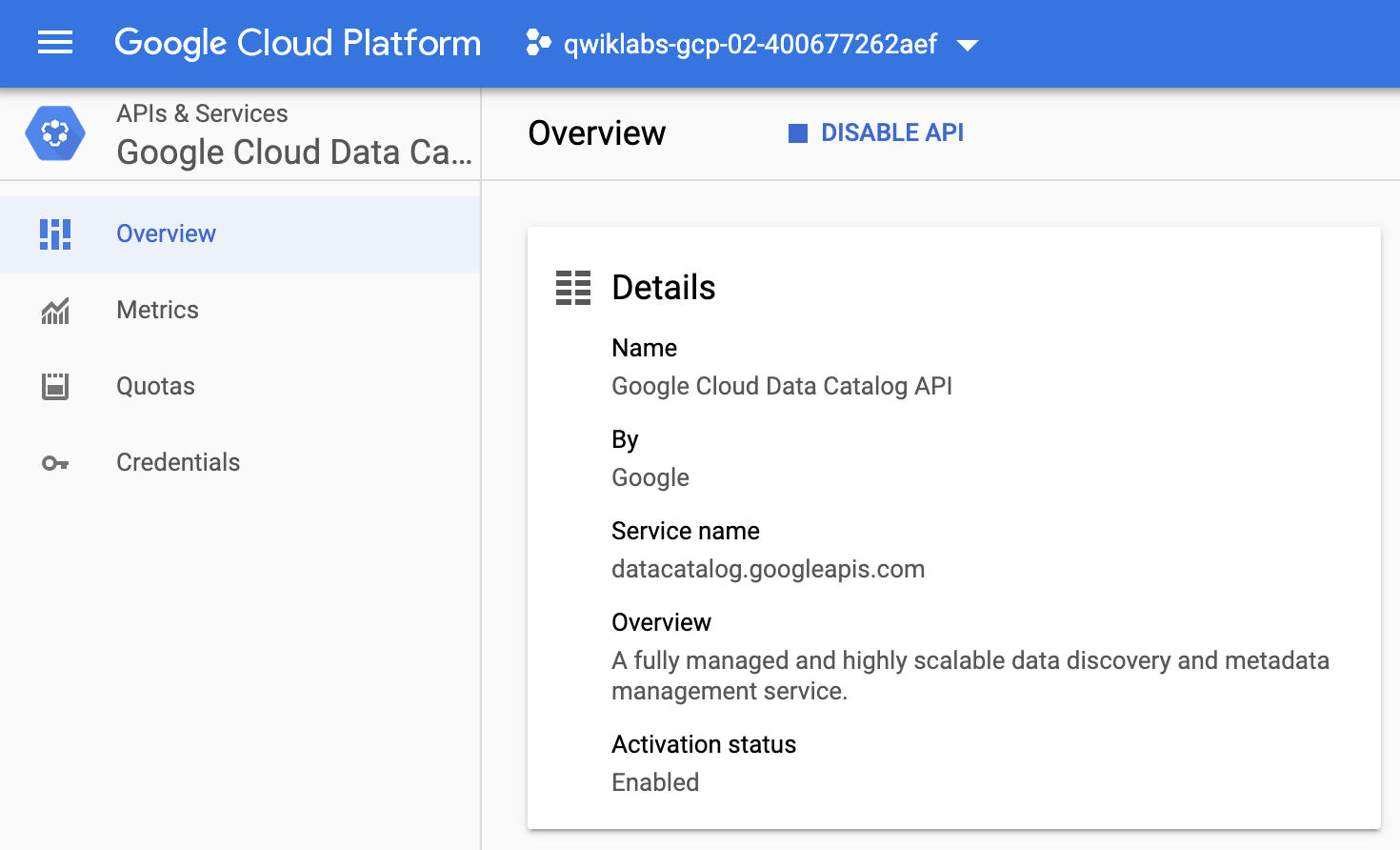The width and height of the screenshot is (1400, 850).
Task: Click the description starting with A fully managed
Action: click(970, 676)
